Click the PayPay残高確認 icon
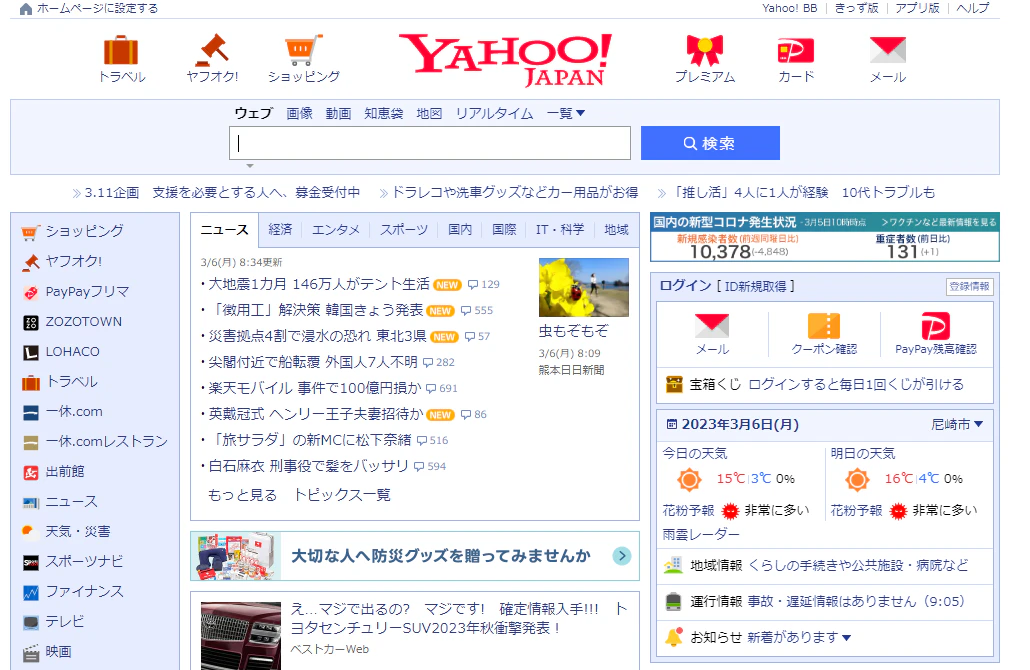The image size is (1030, 670). click(935, 326)
